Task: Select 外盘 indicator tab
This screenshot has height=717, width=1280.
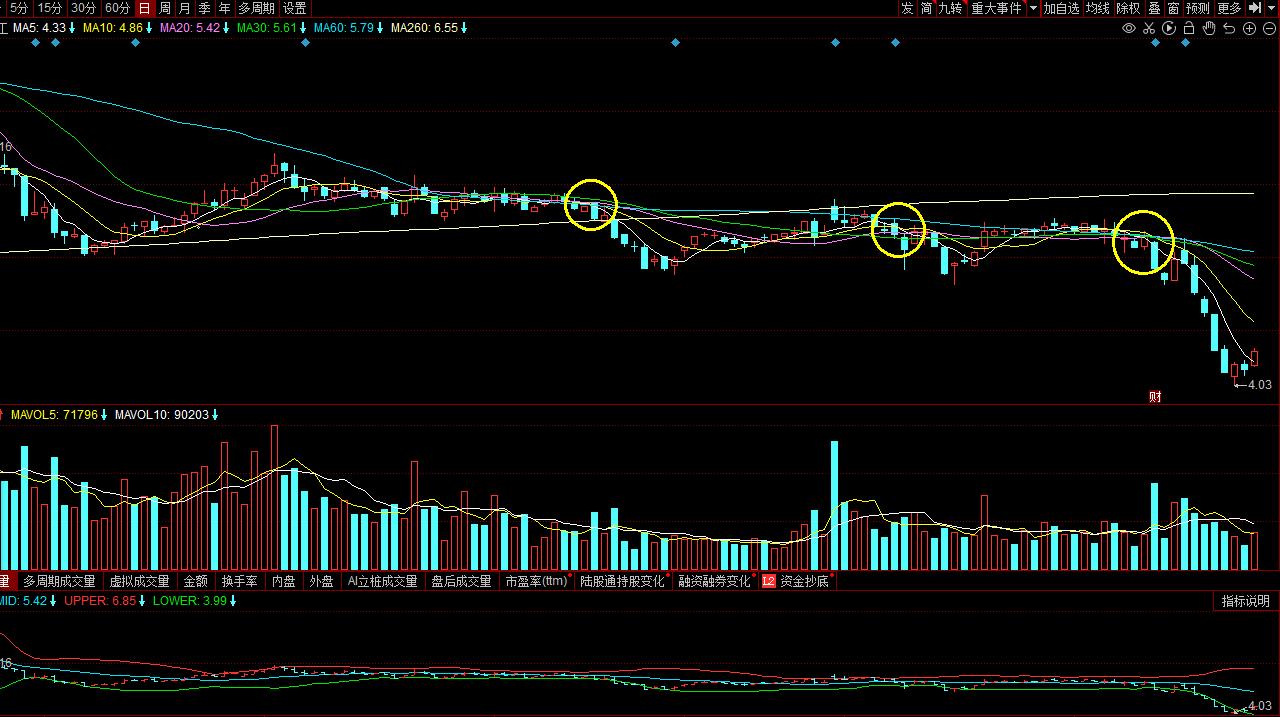Action: [321, 581]
